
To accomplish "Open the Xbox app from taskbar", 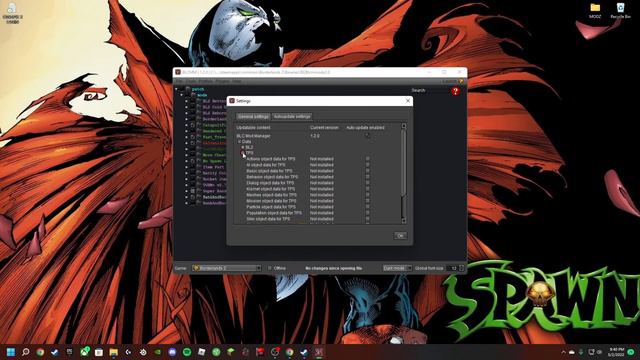I will click(84, 352).
